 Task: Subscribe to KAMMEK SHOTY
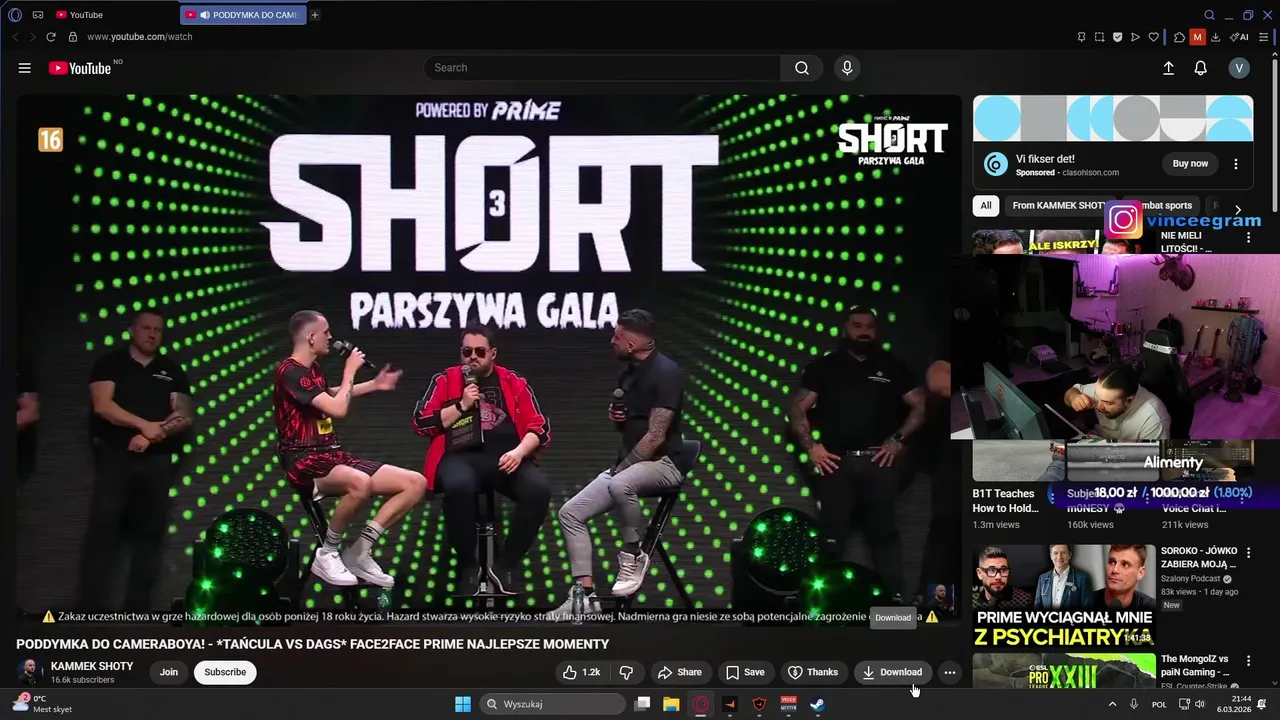[225, 672]
